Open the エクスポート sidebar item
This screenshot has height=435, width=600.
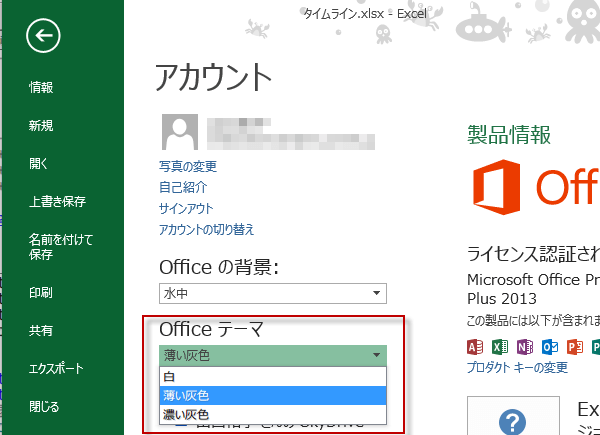(57, 368)
